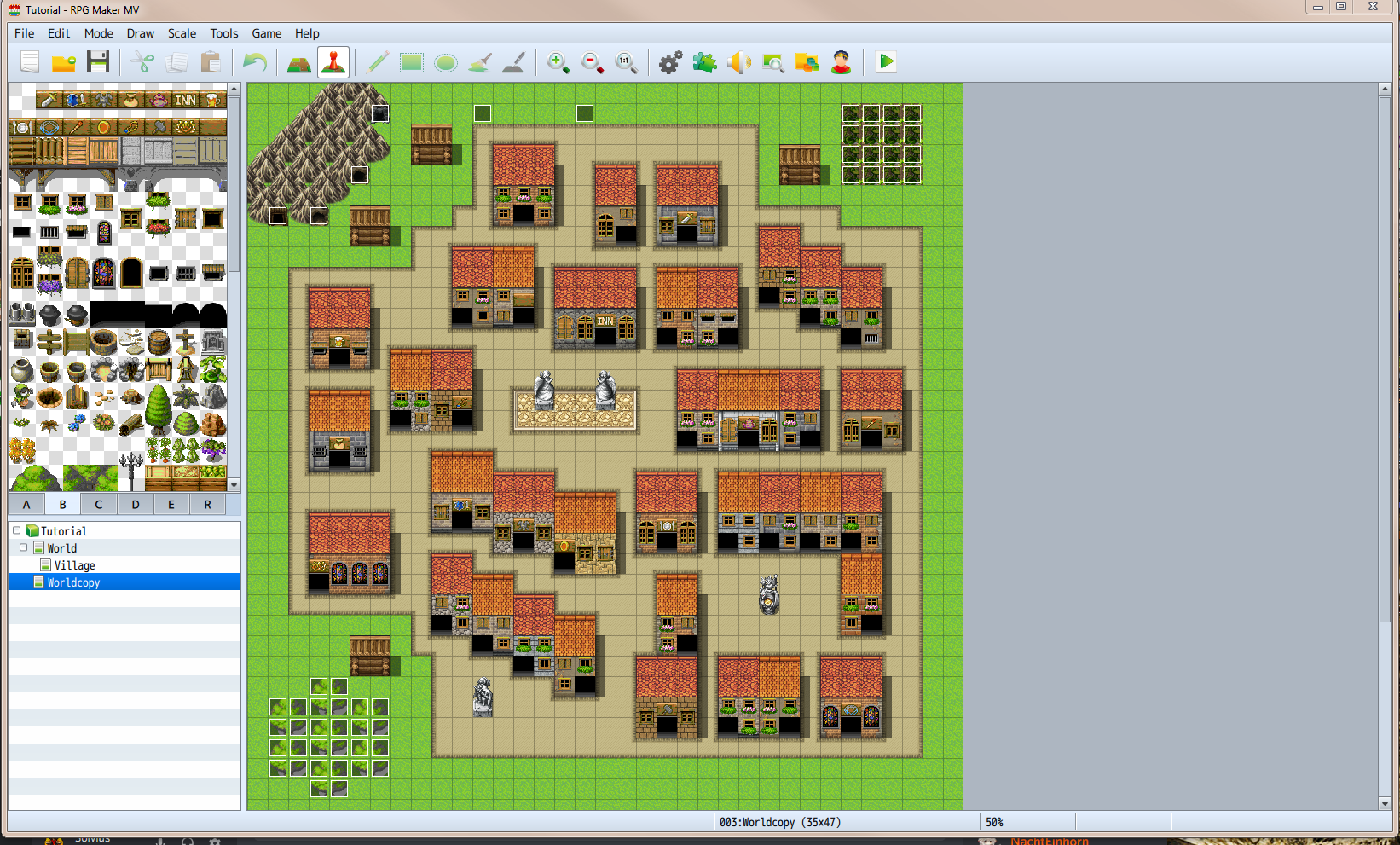Select the World map in the tree
Image resolution: width=1400 pixels, height=845 pixels.
(x=62, y=548)
